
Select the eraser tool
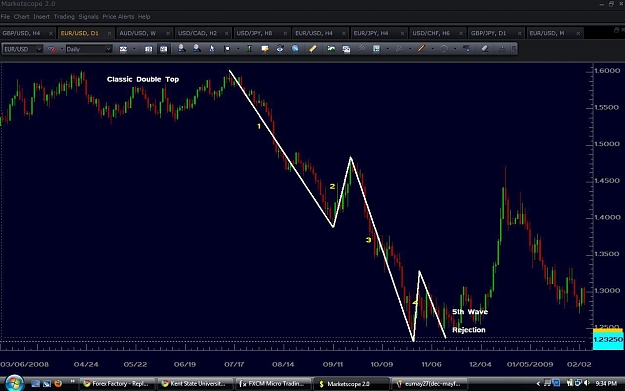point(484,49)
